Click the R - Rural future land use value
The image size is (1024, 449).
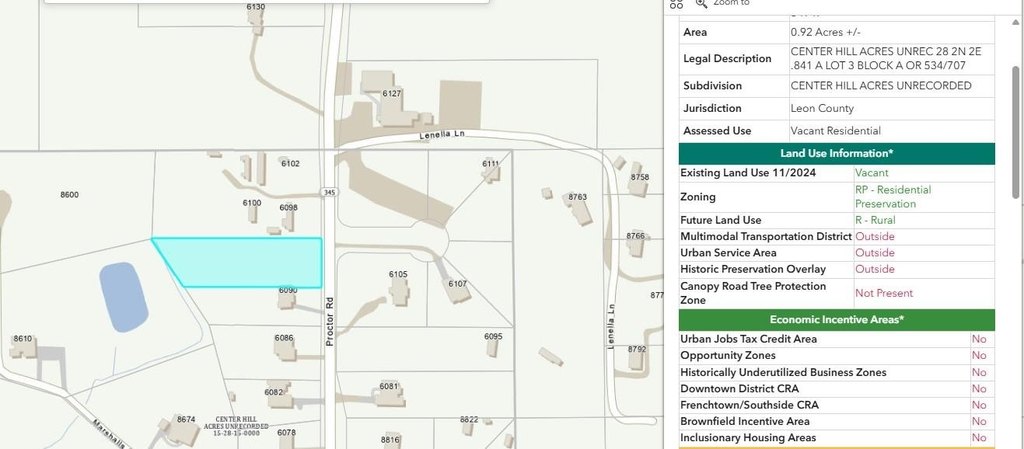[x=874, y=220]
